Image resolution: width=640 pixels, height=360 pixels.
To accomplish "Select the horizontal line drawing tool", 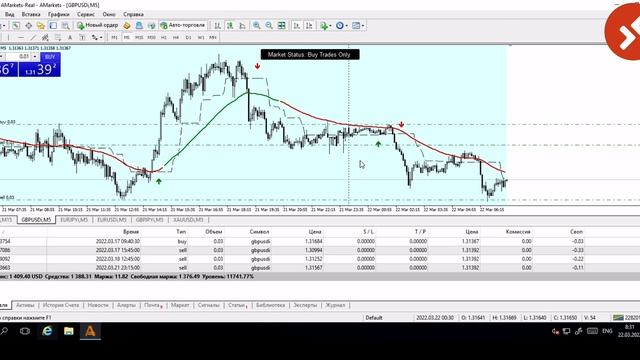I will pos(20,38).
